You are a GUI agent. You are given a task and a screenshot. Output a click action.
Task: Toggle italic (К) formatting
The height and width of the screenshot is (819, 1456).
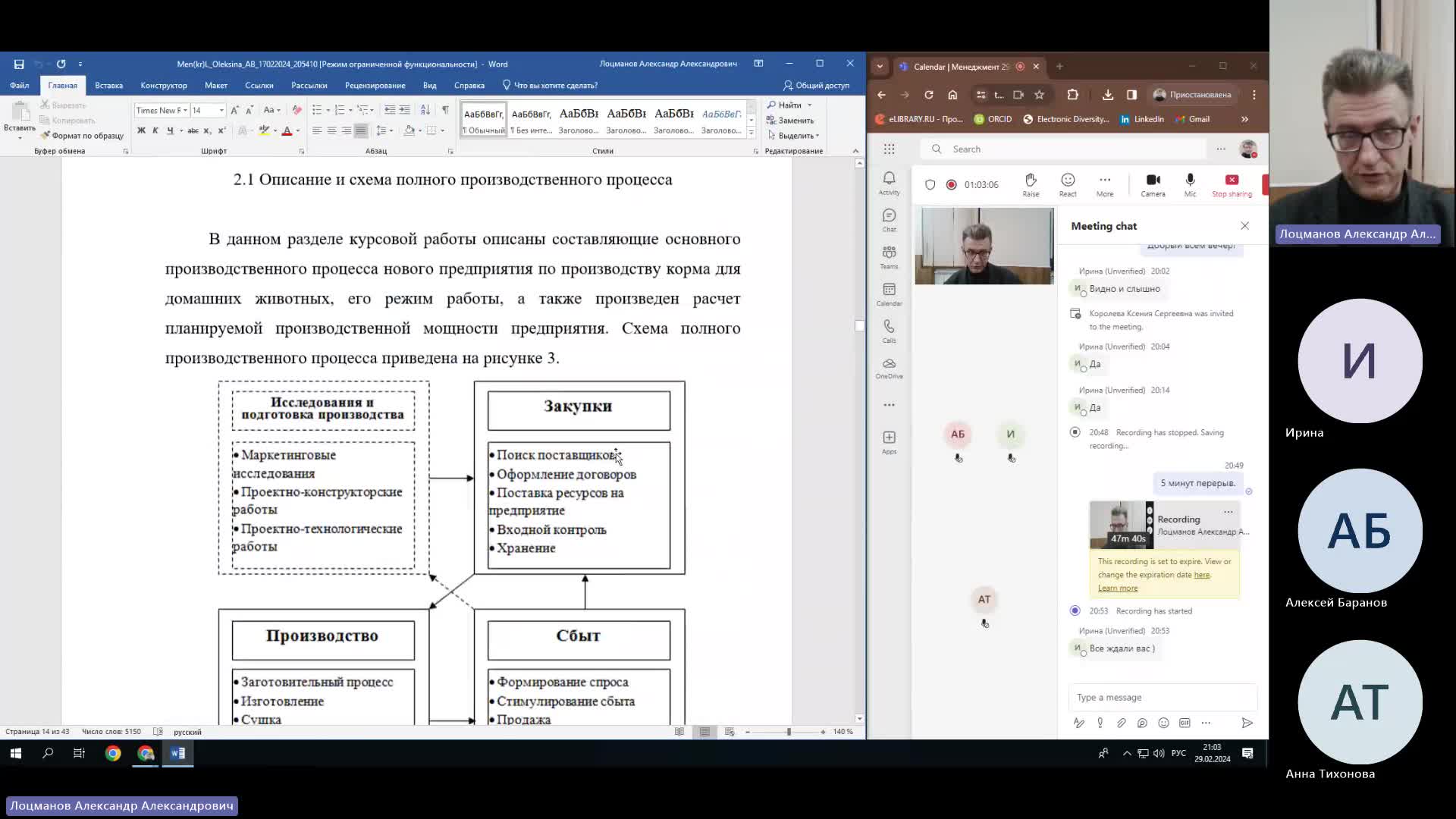(155, 130)
